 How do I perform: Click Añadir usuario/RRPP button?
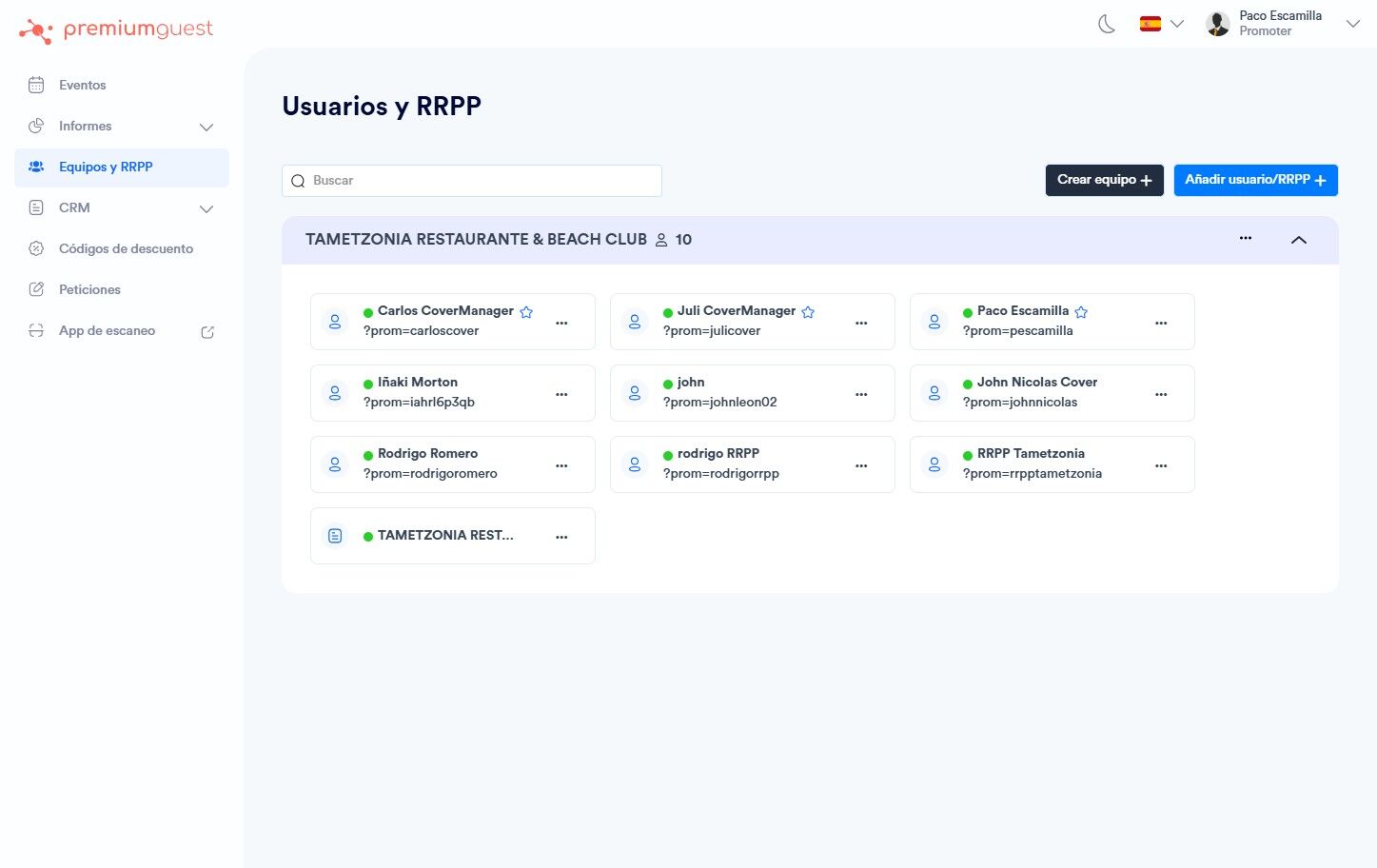pyautogui.click(x=1255, y=180)
